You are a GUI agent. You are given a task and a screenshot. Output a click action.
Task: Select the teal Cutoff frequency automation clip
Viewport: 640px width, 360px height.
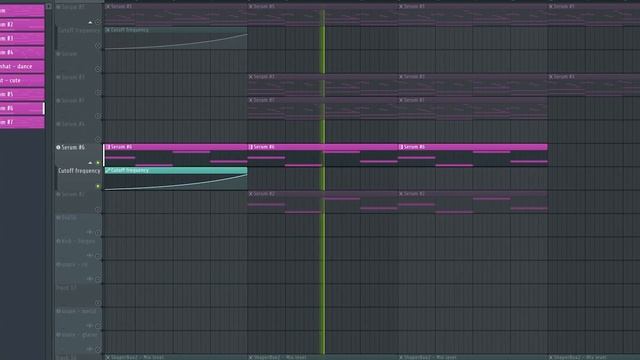point(176,178)
